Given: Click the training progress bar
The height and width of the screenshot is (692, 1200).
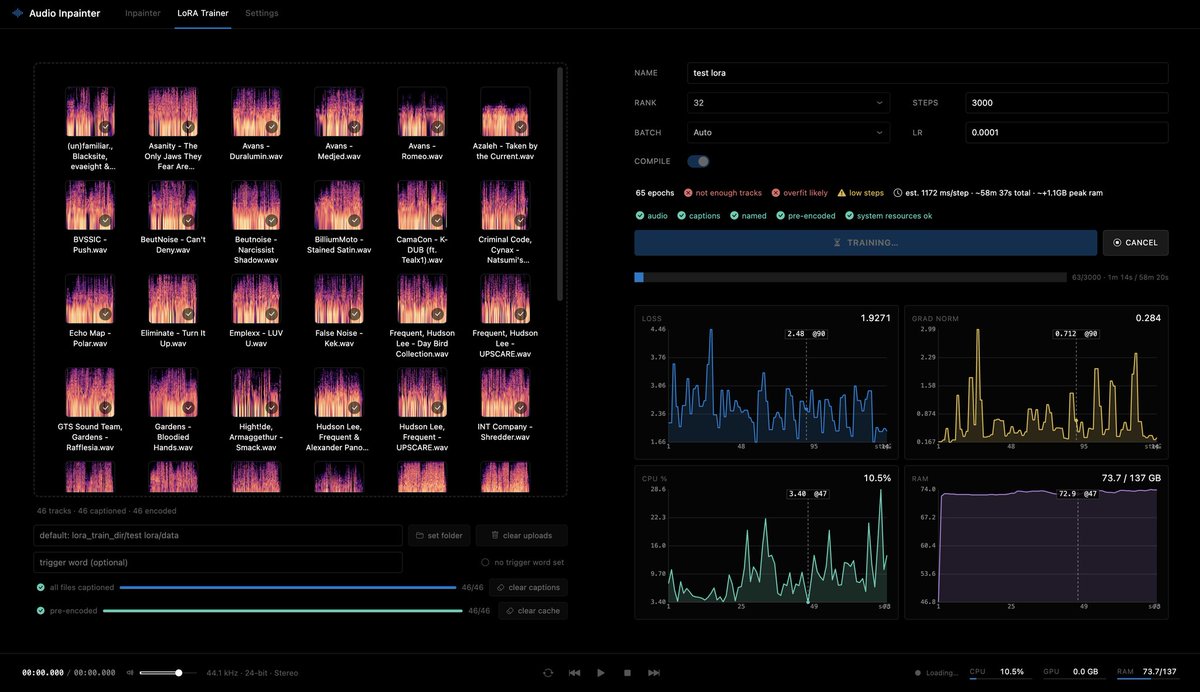Looking at the screenshot, I should click(850, 277).
